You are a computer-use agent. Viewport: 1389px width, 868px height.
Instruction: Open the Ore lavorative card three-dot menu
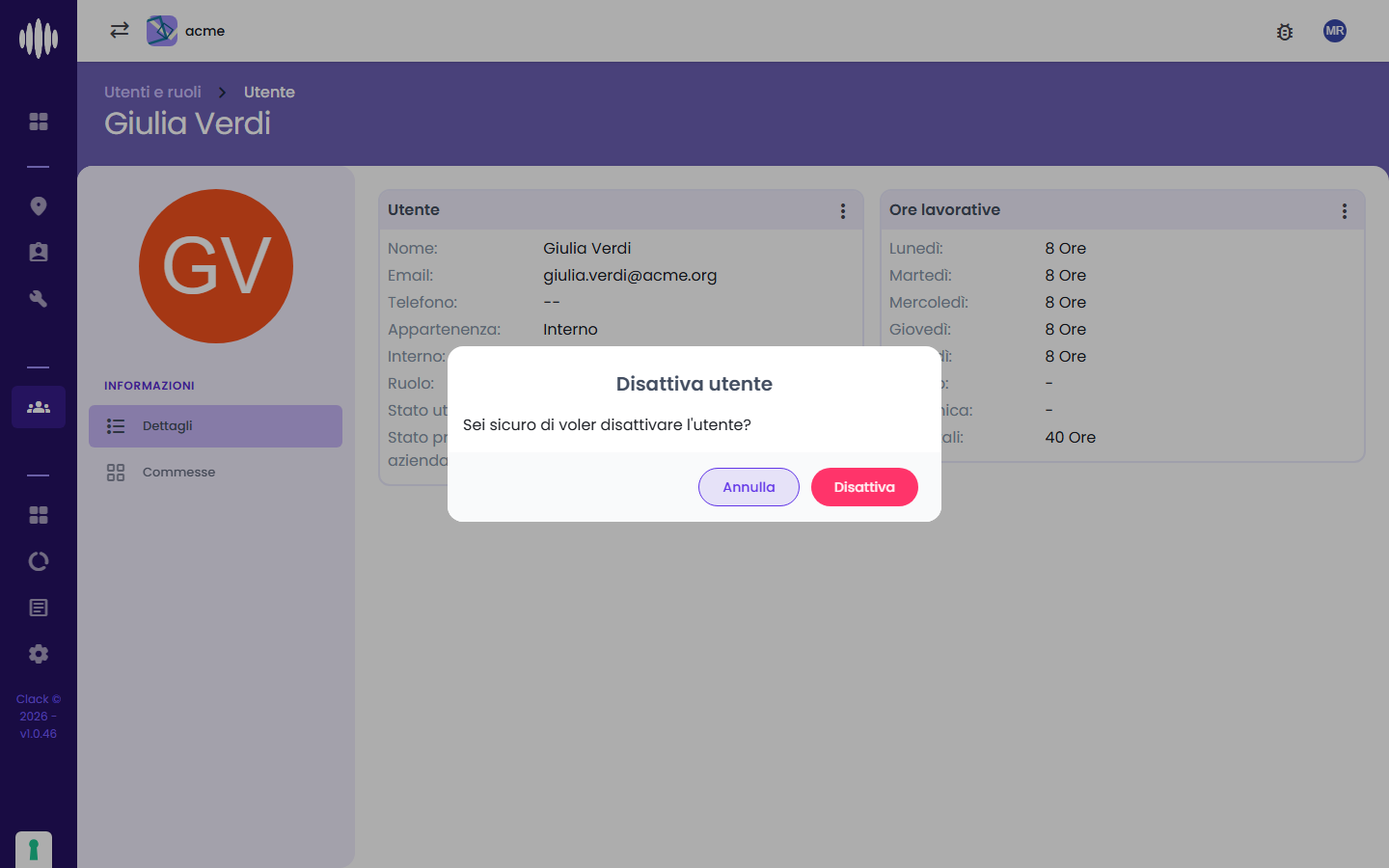(1345, 211)
